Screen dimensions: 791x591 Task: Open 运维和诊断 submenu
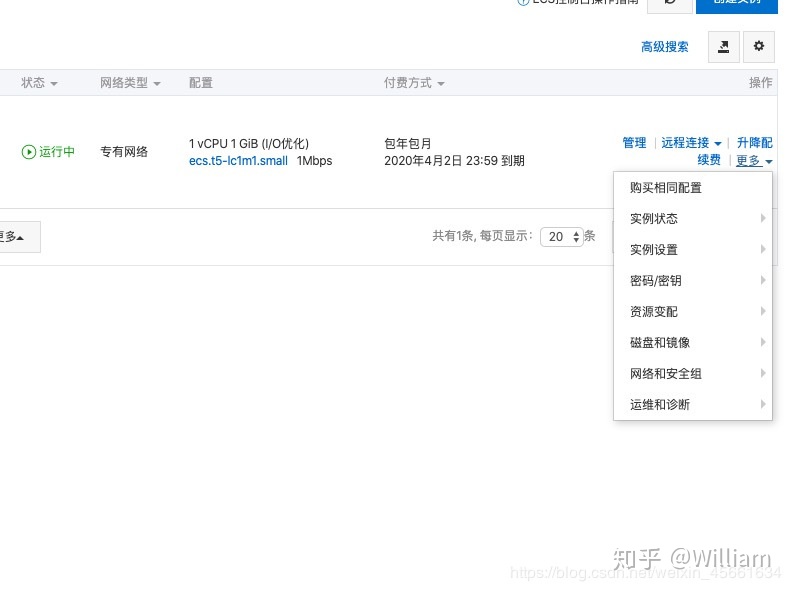click(x=693, y=404)
